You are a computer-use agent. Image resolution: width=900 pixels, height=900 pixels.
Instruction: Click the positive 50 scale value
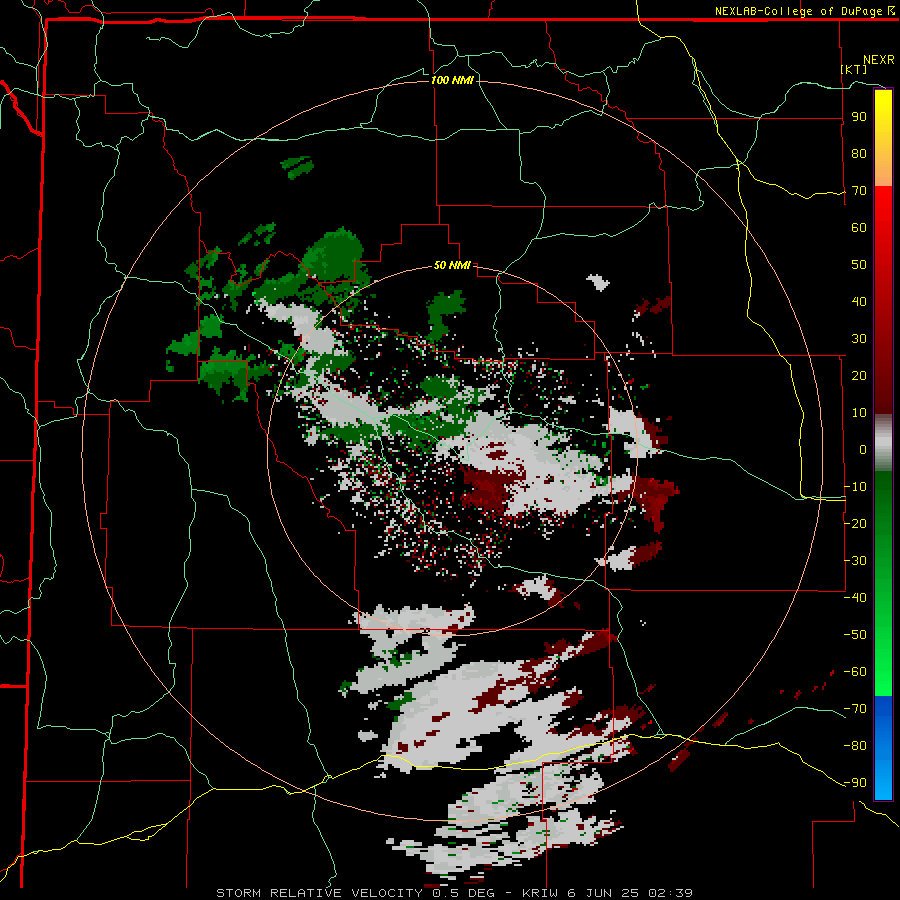[x=859, y=265]
